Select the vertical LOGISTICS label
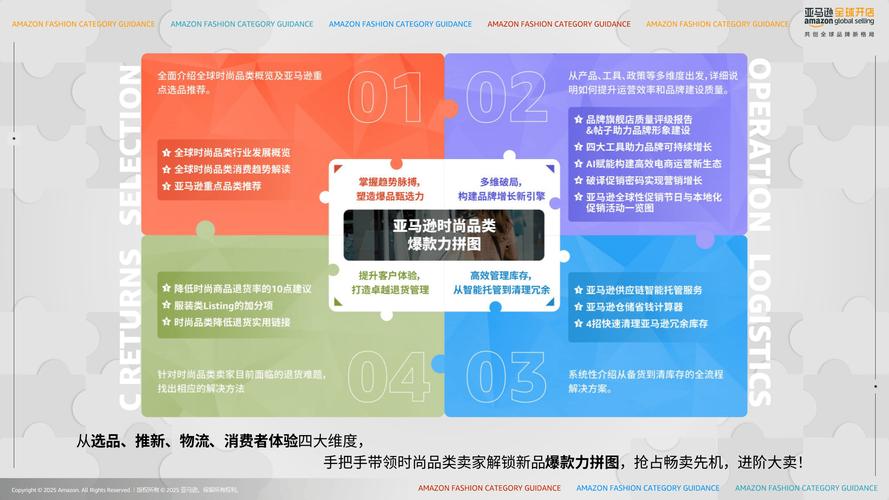 (x=760, y=329)
